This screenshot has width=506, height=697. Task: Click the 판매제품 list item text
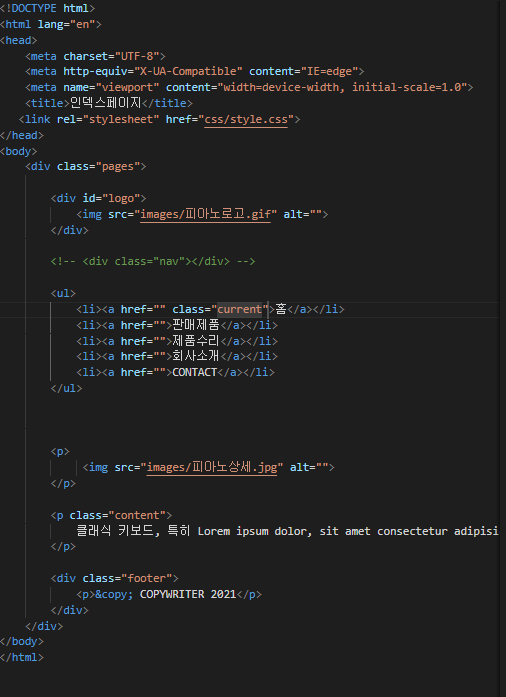[196, 325]
